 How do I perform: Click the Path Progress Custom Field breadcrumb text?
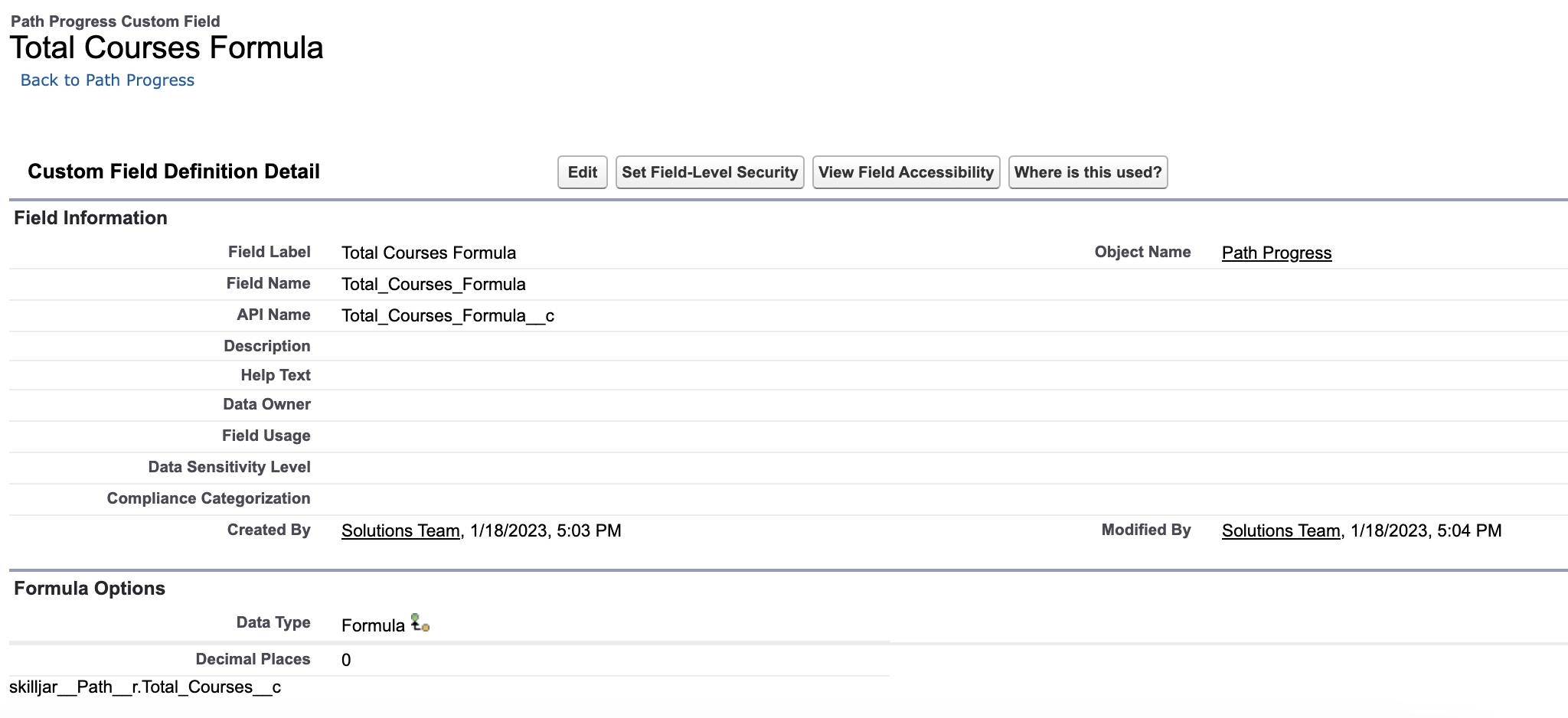pyautogui.click(x=115, y=21)
